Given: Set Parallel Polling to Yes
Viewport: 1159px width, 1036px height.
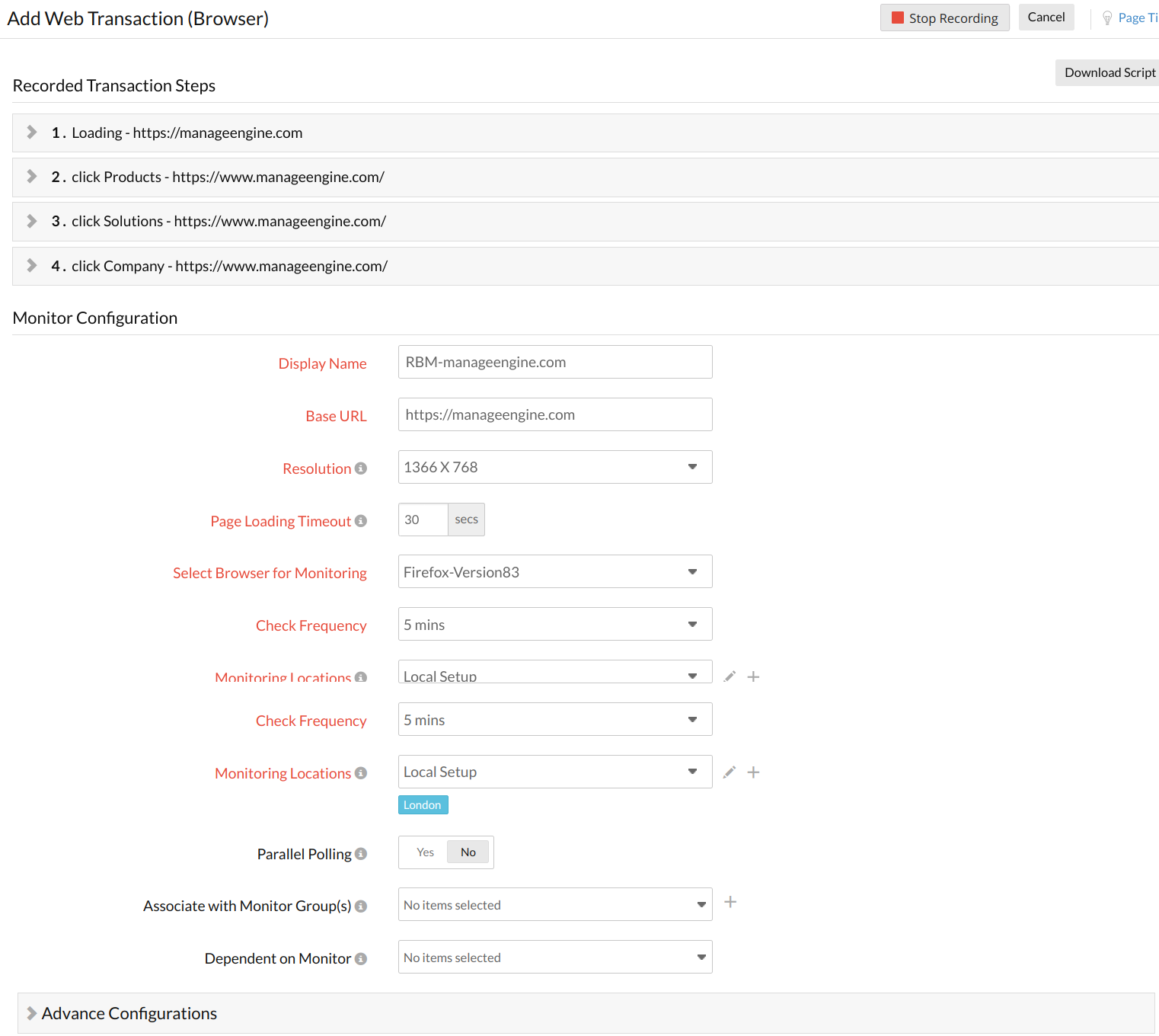Looking at the screenshot, I should tap(424, 852).
